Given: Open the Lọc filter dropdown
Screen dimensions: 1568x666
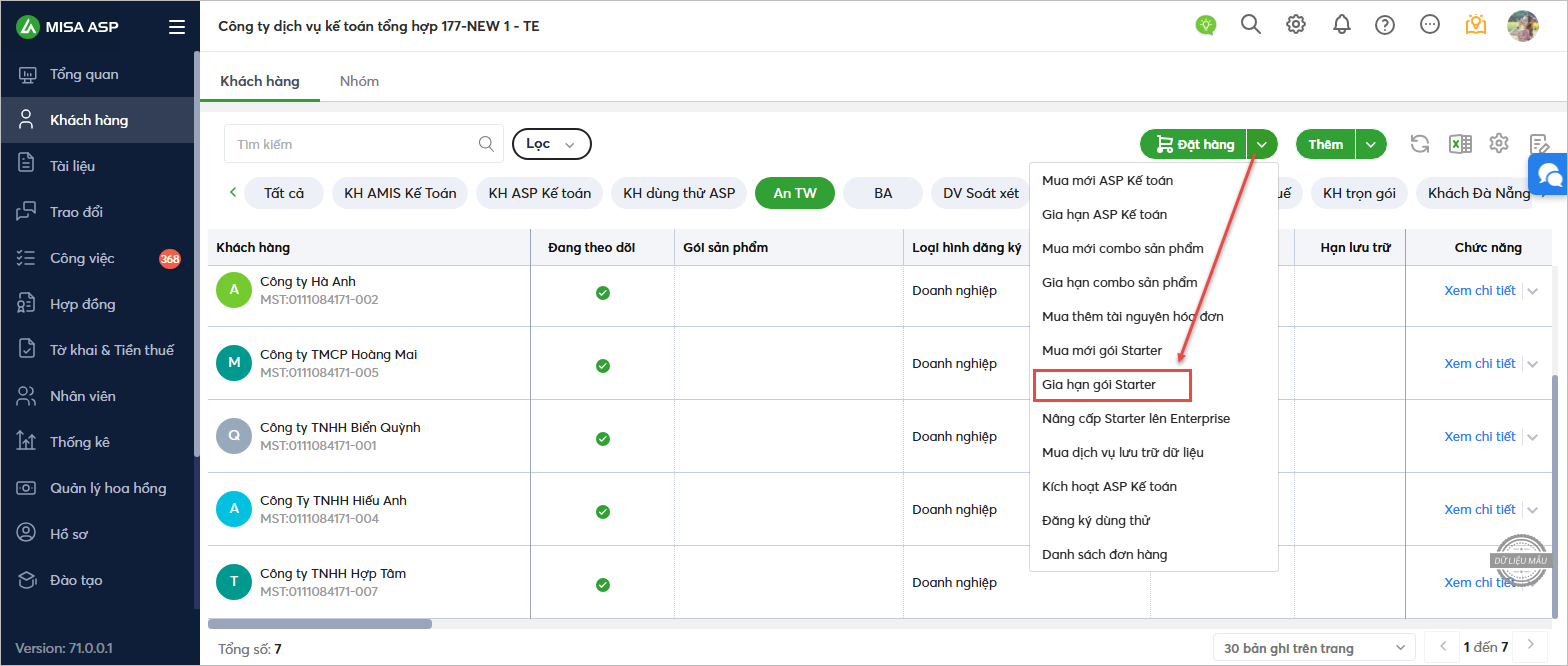Looking at the screenshot, I should pyautogui.click(x=552, y=144).
